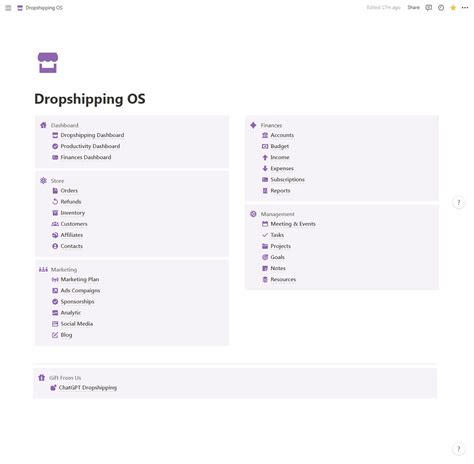Click the comments speech bubble icon
This screenshot has width=474, height=464.
coord(429,8)
